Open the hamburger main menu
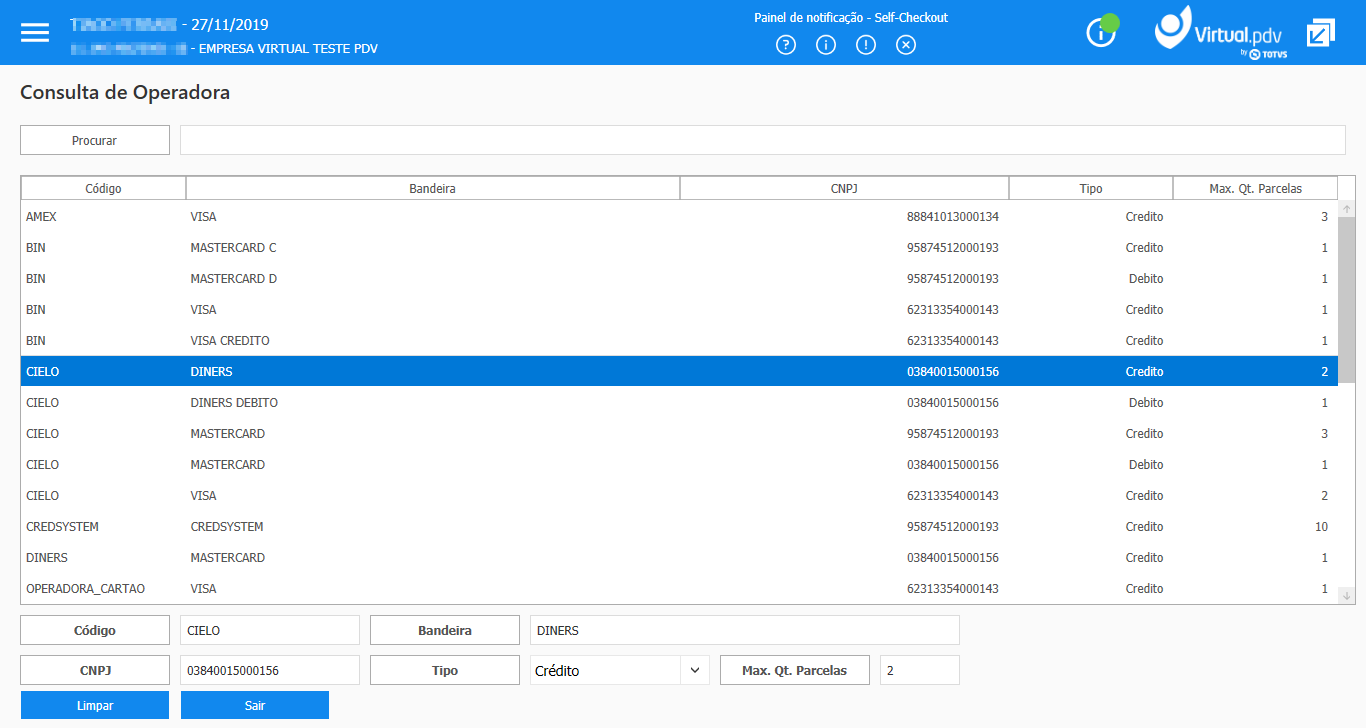 click(35, 32)
